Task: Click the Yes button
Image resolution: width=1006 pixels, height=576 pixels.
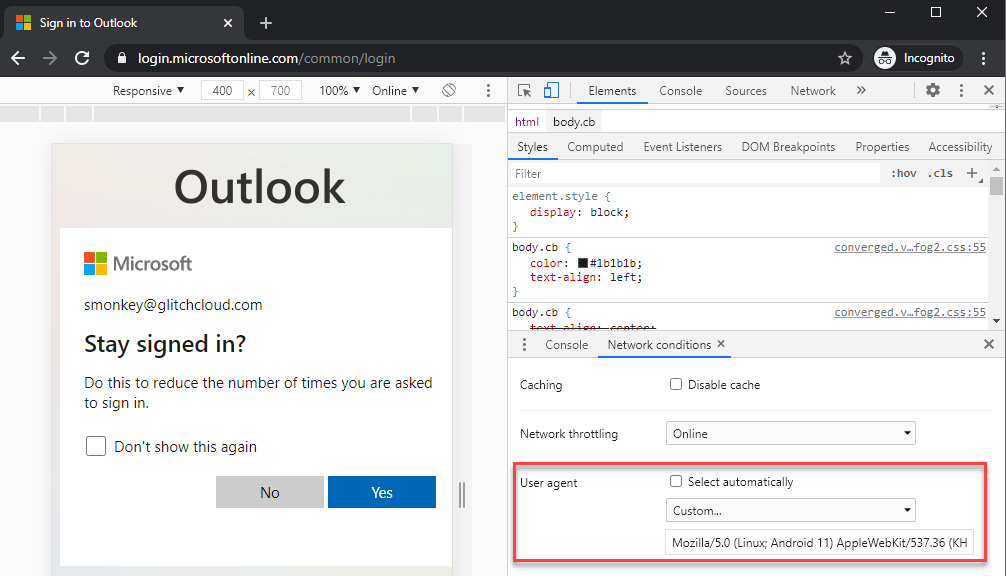Action: tap(382, 492)
